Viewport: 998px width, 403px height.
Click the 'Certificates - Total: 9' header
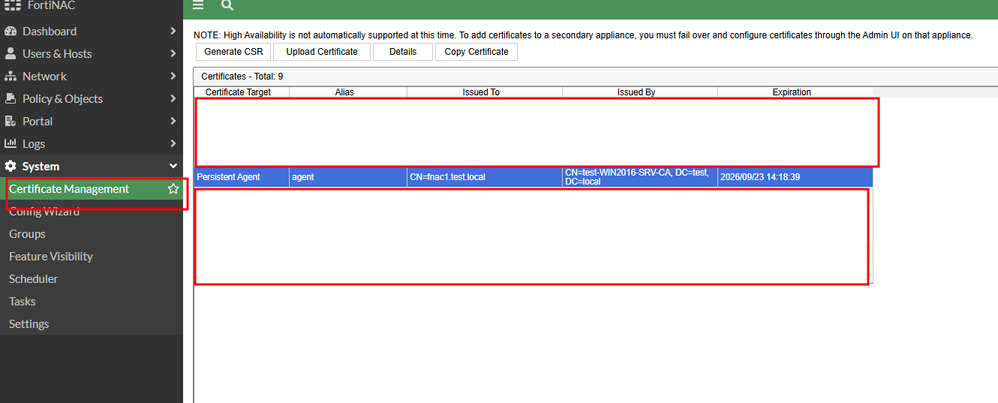pyautogui.click(x=242, y=76)
